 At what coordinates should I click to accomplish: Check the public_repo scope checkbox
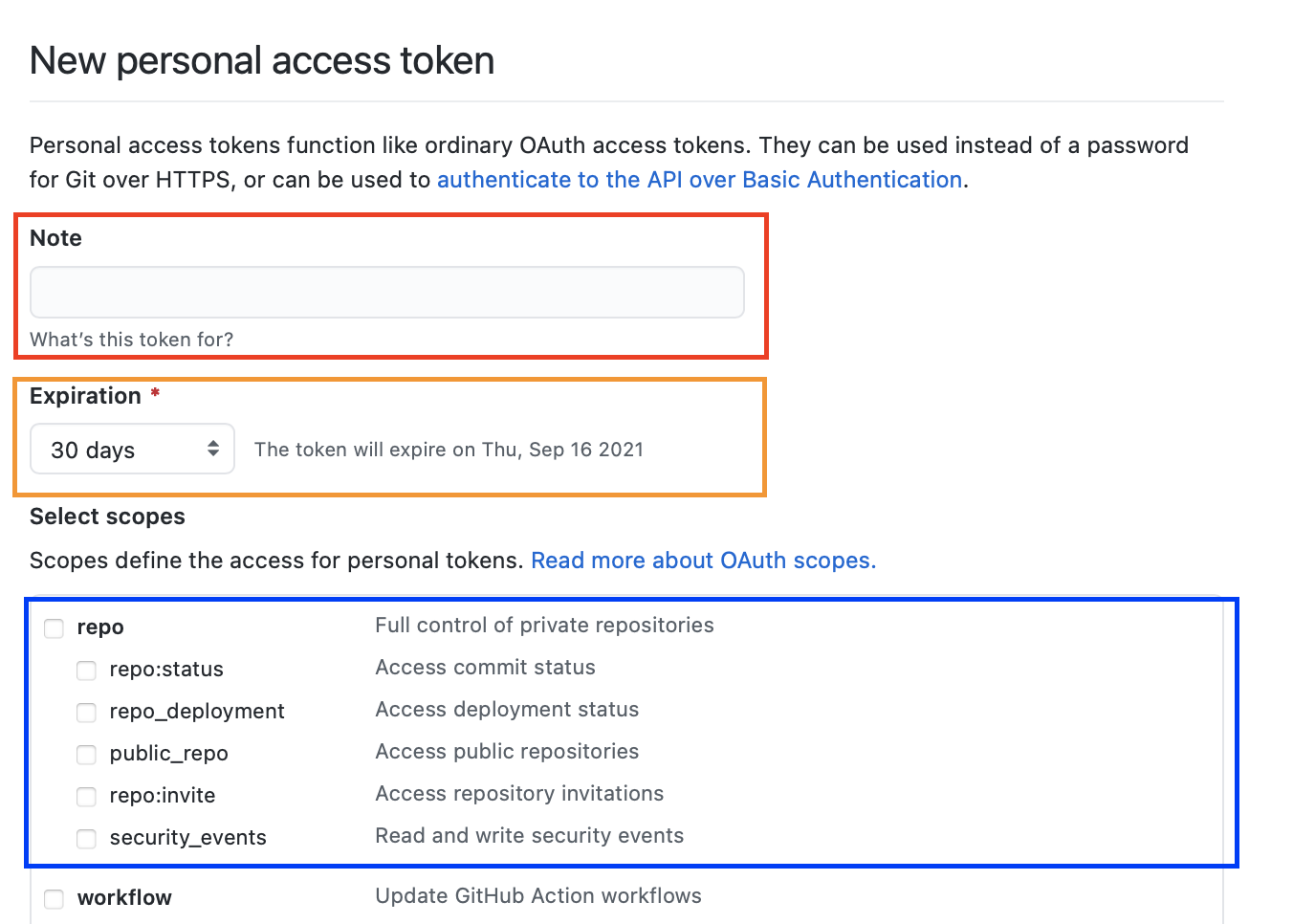tap(86, 755)
